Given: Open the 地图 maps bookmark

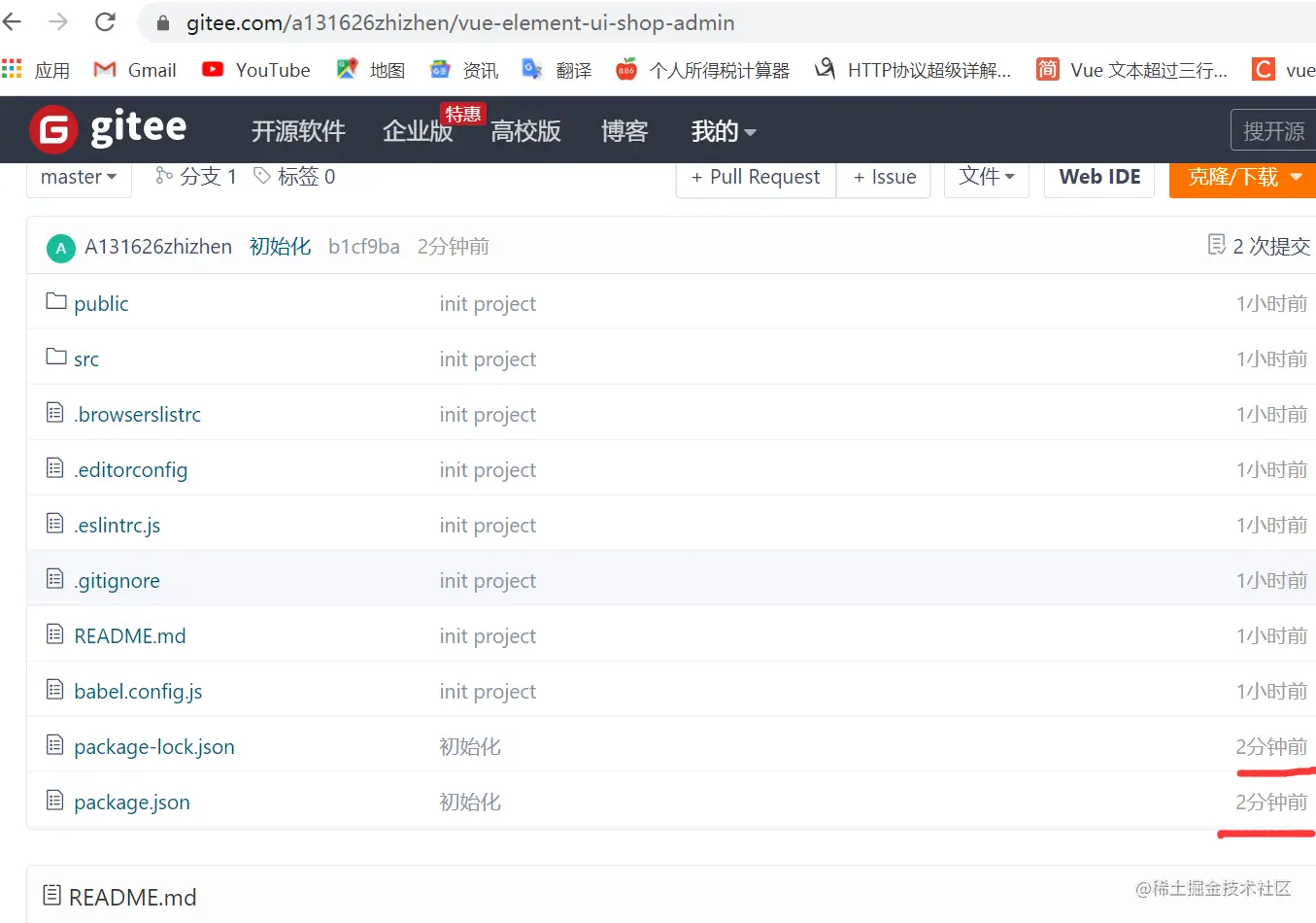Looking at the screenshot, I should coord(371,70).
